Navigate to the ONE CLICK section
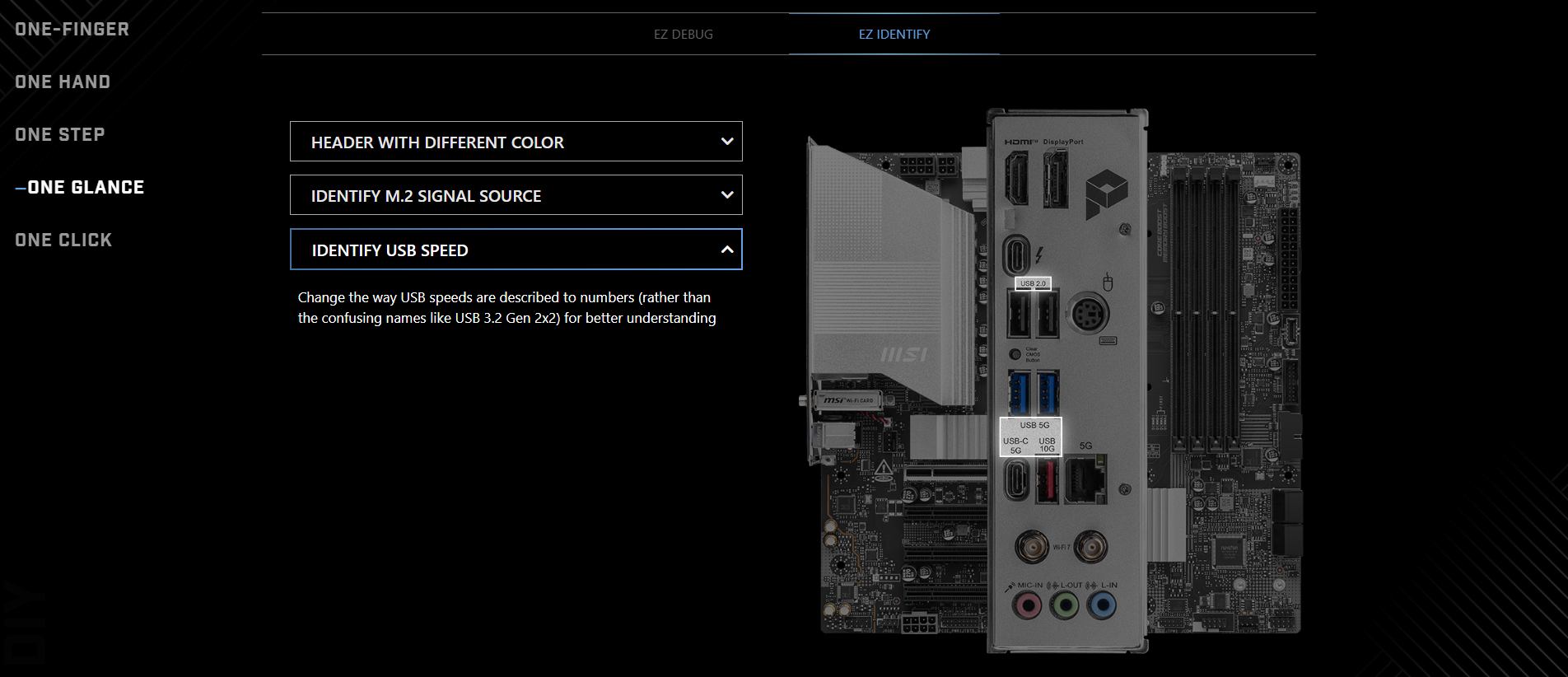Image resolution: width=1568 pixels, height=677 pixels. click(x=63, y=240)
